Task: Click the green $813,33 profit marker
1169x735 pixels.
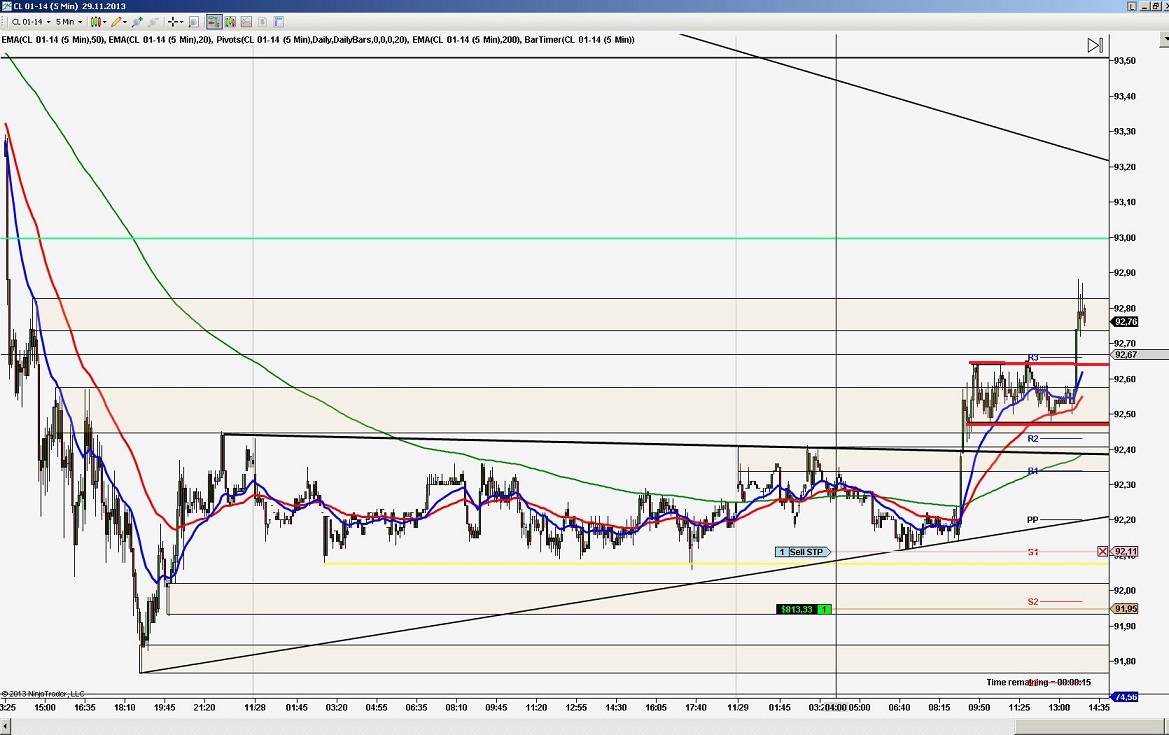Action: (x=797, y=608)
